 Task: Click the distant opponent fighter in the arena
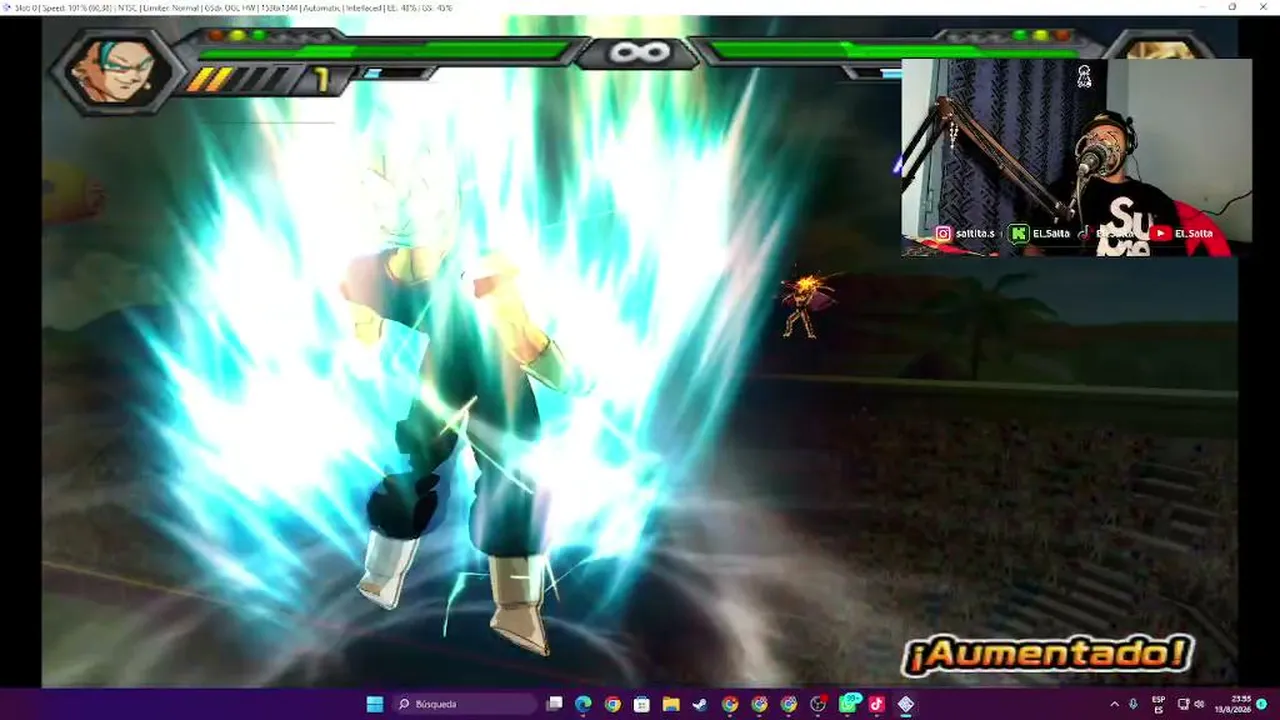pos(802,303)
